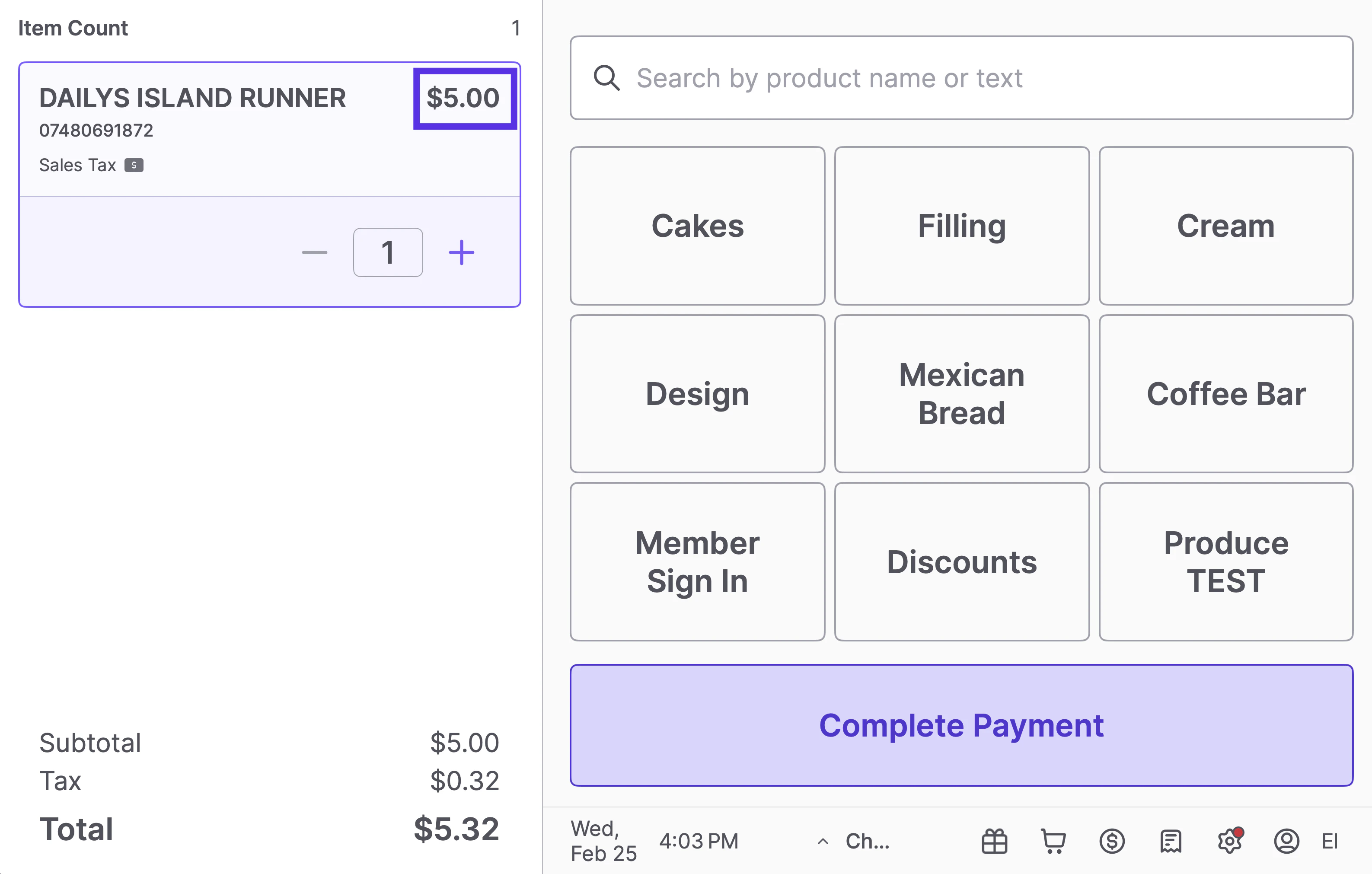Image resolution: width=1372 pixels, height=874 pixels.
Task: Open the receipt icon in bottom bar
Action: [x=1170, y=841]
